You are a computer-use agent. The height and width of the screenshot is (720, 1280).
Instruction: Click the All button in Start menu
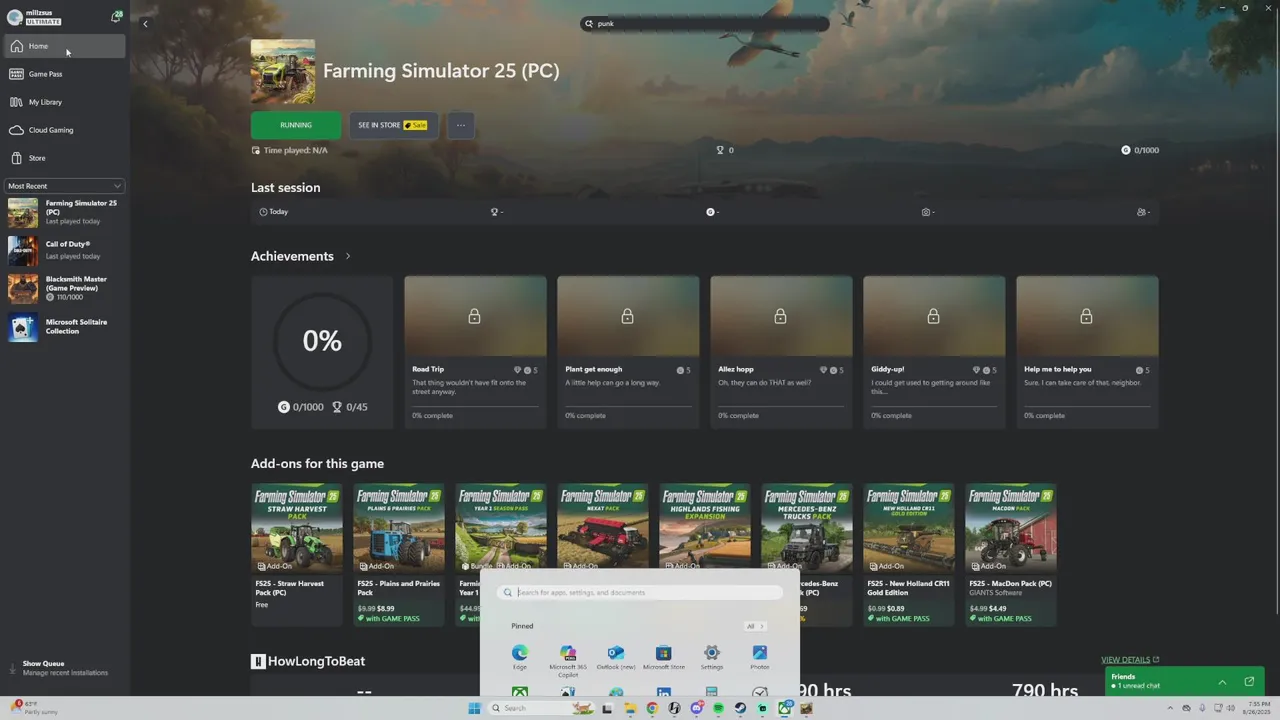click(x=755, y=626)
